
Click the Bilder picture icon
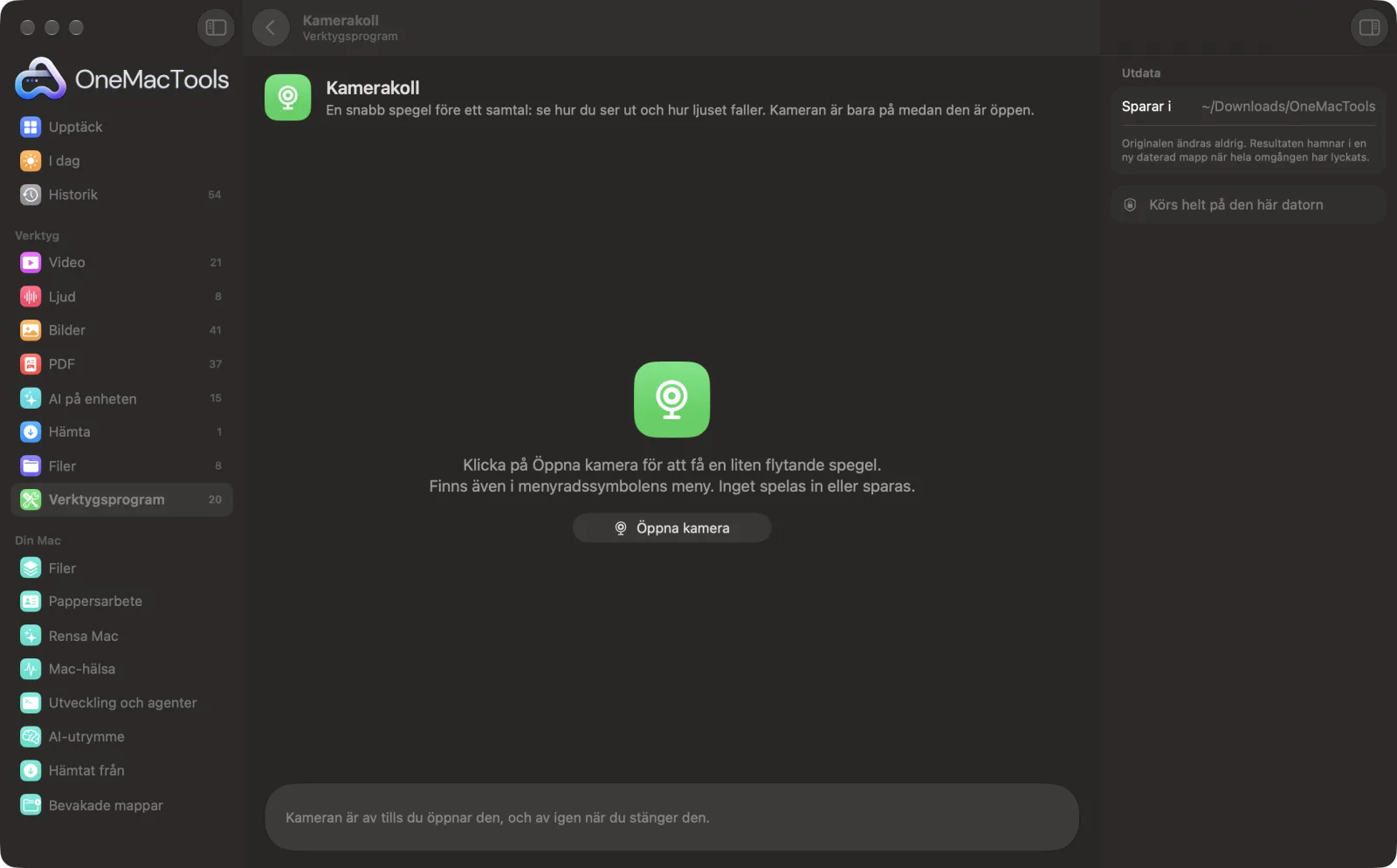(x=31, y=330)
